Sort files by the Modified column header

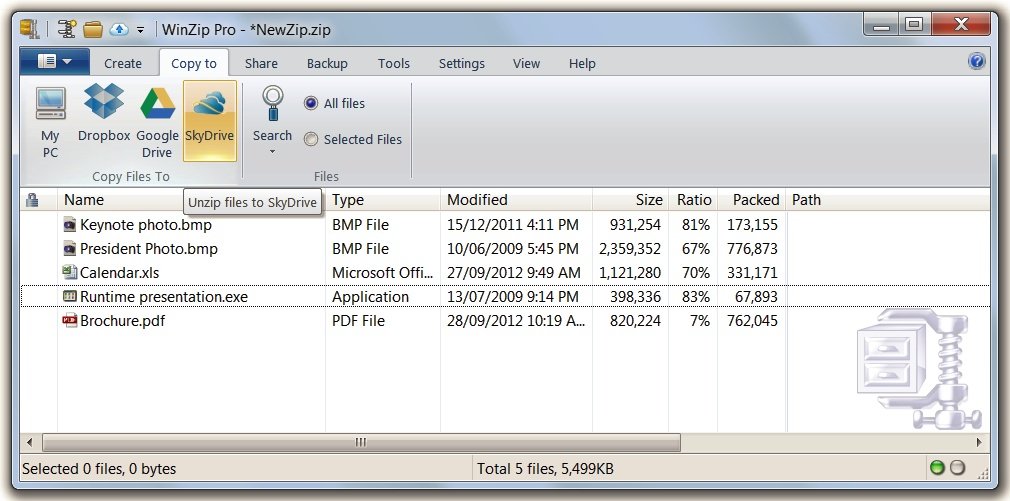click(x=477, y=200)
